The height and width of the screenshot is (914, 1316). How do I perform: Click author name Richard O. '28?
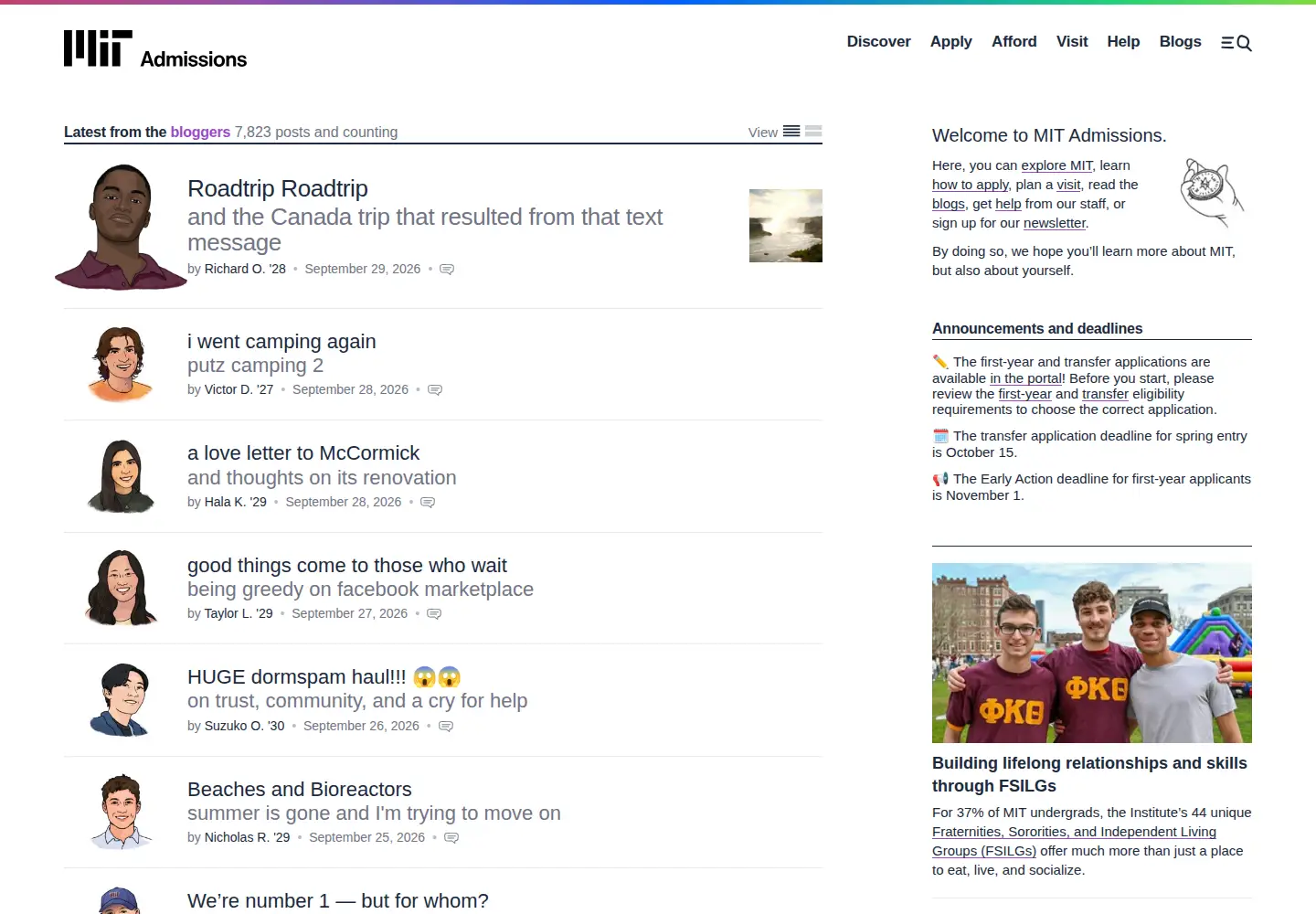245,270
